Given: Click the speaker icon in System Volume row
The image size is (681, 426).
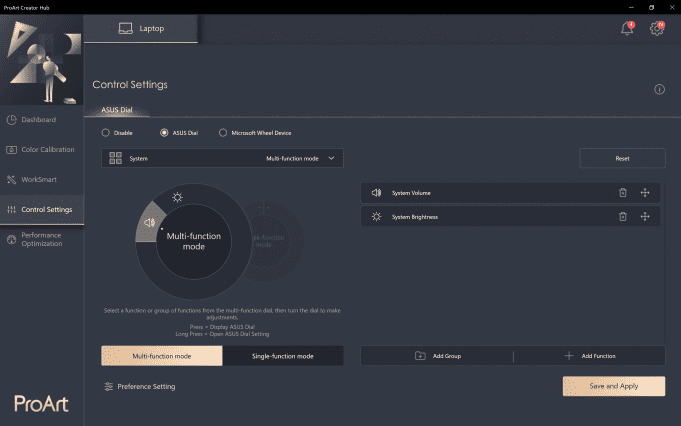Looking at the screenshot, I should coord(376,193).
